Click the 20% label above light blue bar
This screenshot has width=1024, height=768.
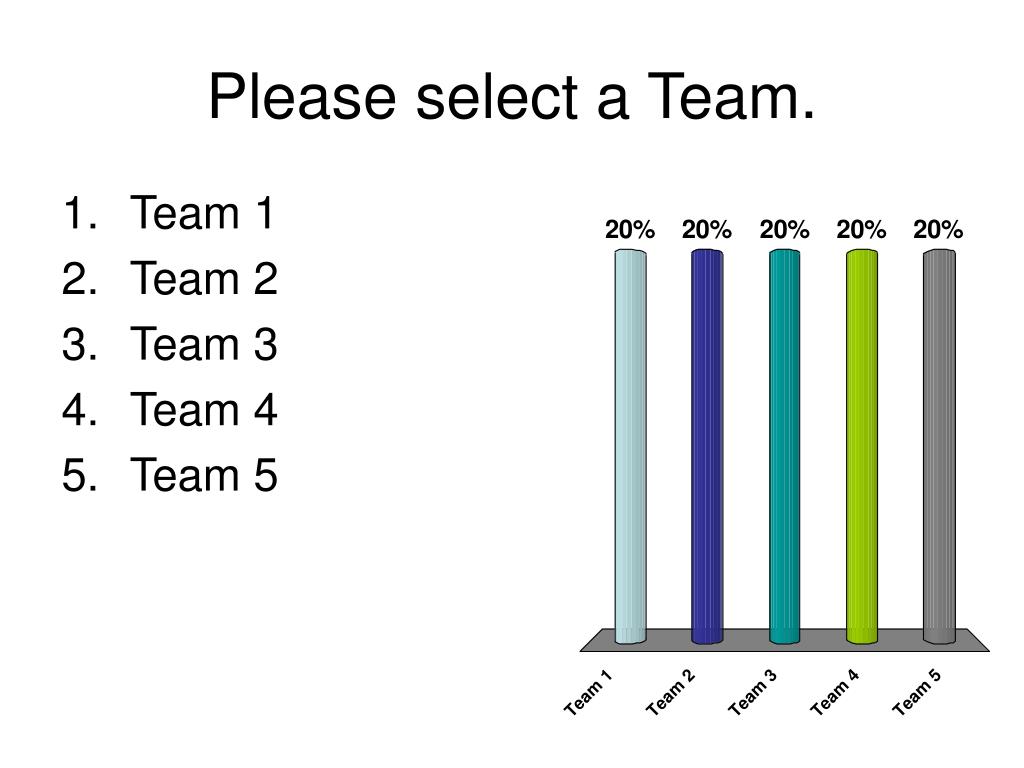click(x=630, y=230)
